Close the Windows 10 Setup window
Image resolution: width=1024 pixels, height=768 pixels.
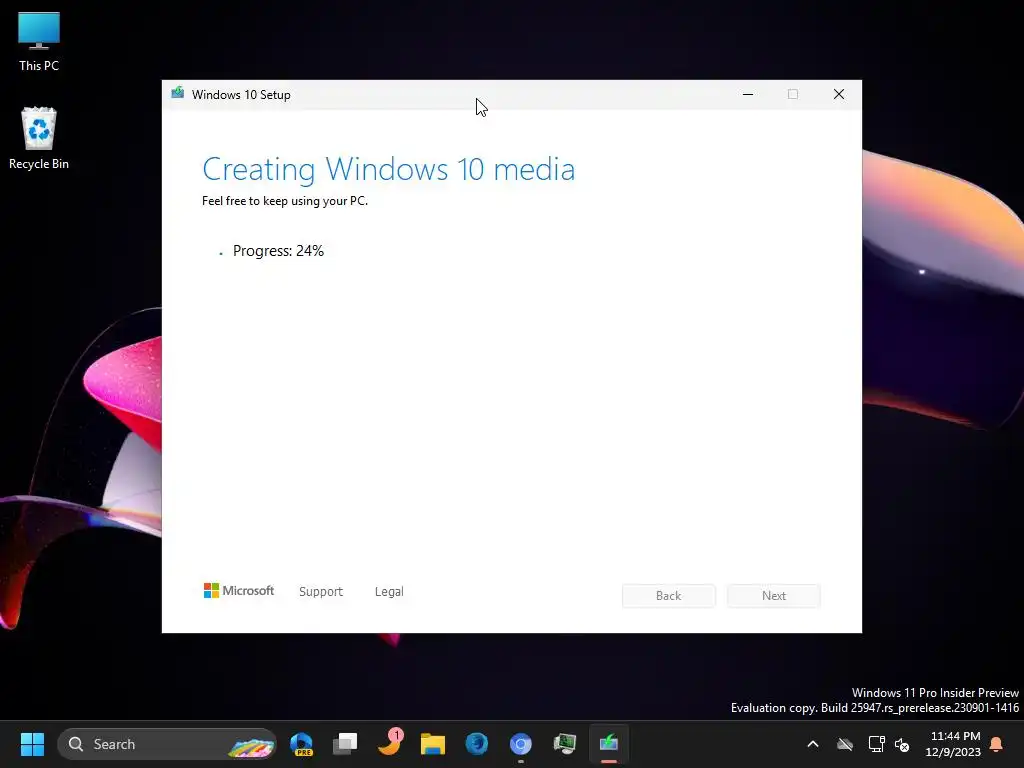839,95
